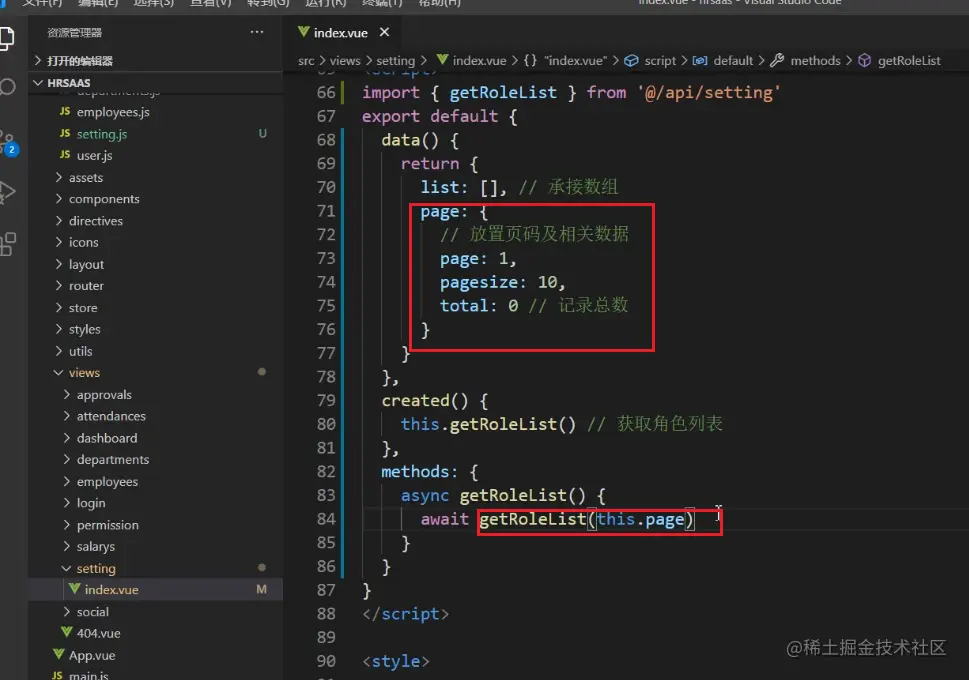Image resolution: width=969 pixels, height=680 pixels.
Task: Click the methods breadcrumb segment
Action: (806, 61)
